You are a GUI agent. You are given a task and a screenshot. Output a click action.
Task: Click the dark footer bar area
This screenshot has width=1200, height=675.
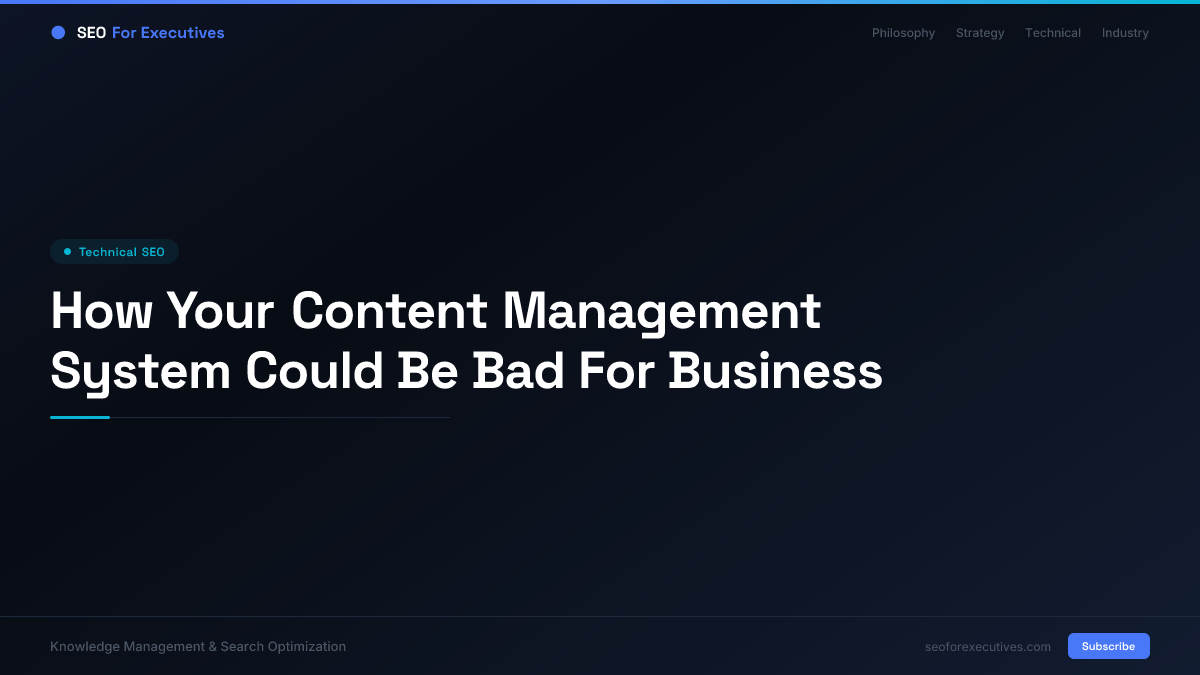600,646
